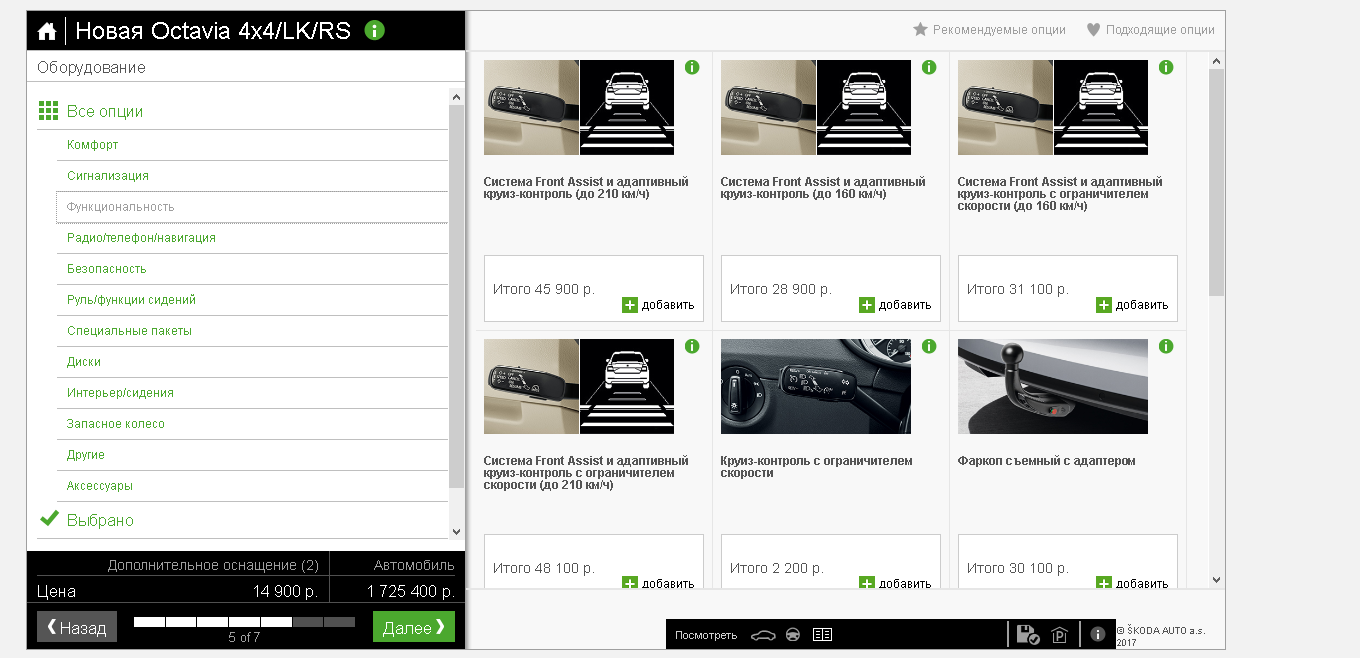The image size is (1360, 658).
Task: Click the options panel scrollbar thumb
Action: [x=1216, y=182]
